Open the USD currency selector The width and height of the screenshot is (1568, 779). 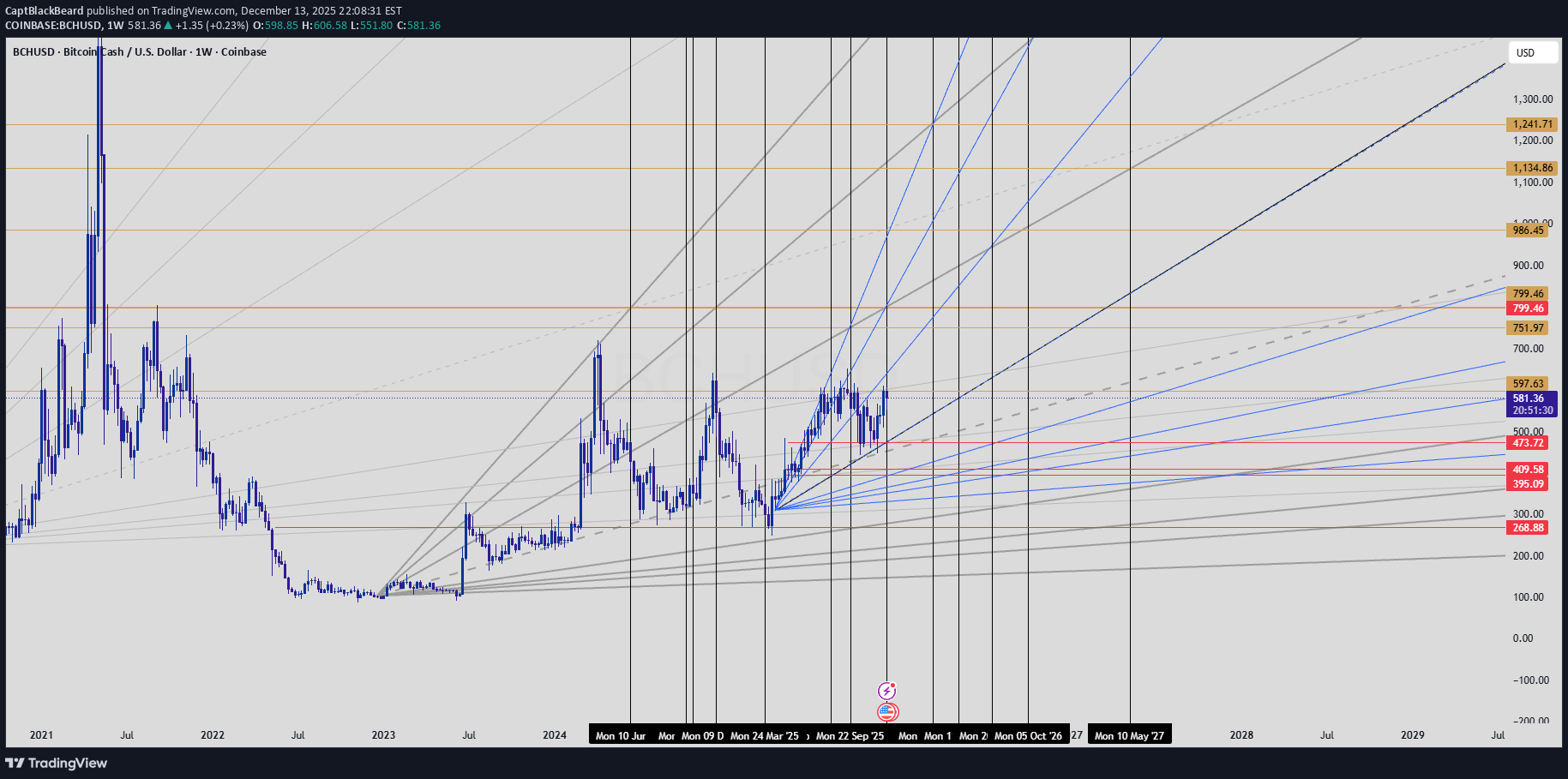coord(1532,53)
